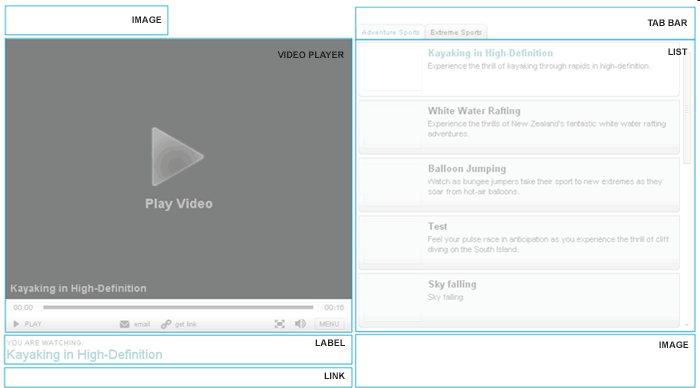
Task: Click the Kayaking video thumbnail in list
Action: (x=392, y=69)
